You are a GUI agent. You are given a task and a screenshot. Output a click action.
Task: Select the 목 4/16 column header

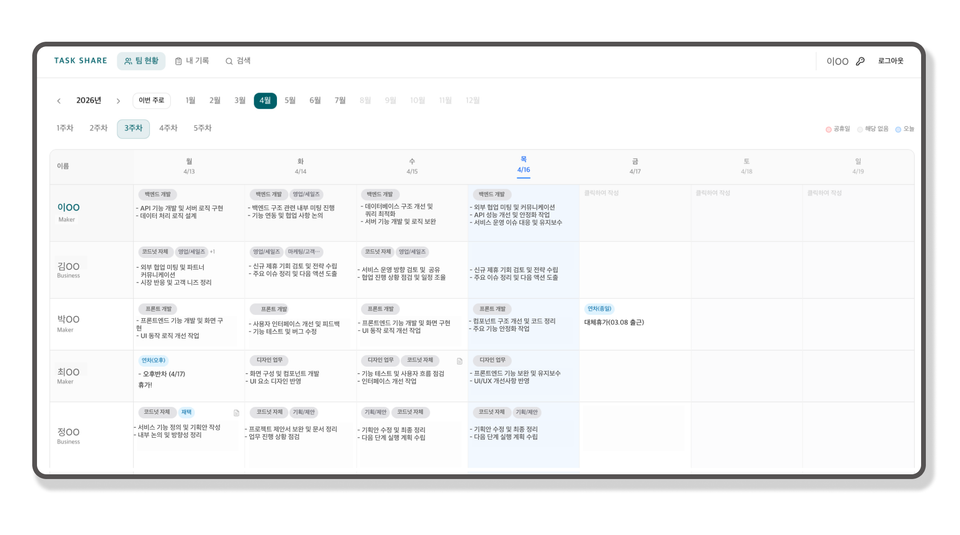click(x=523, y=165)
